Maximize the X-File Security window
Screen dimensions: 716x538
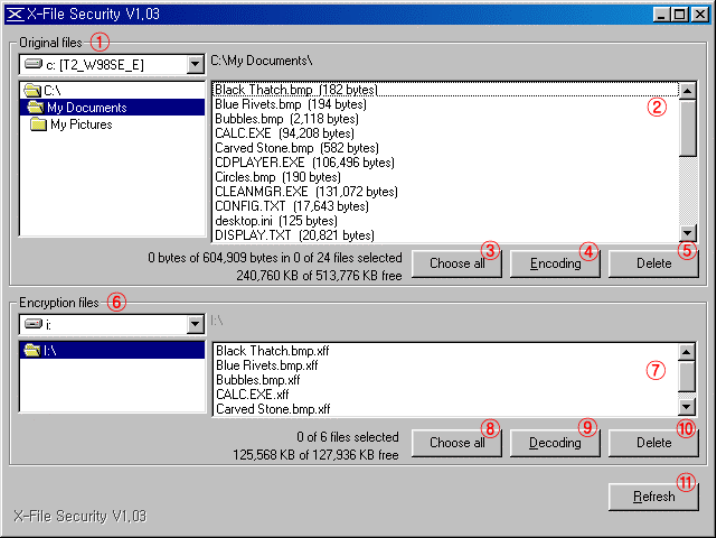pos(679,14)
